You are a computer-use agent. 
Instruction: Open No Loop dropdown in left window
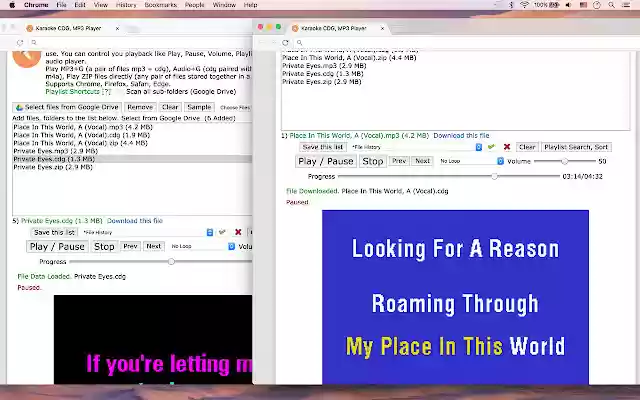click(203, 246)
